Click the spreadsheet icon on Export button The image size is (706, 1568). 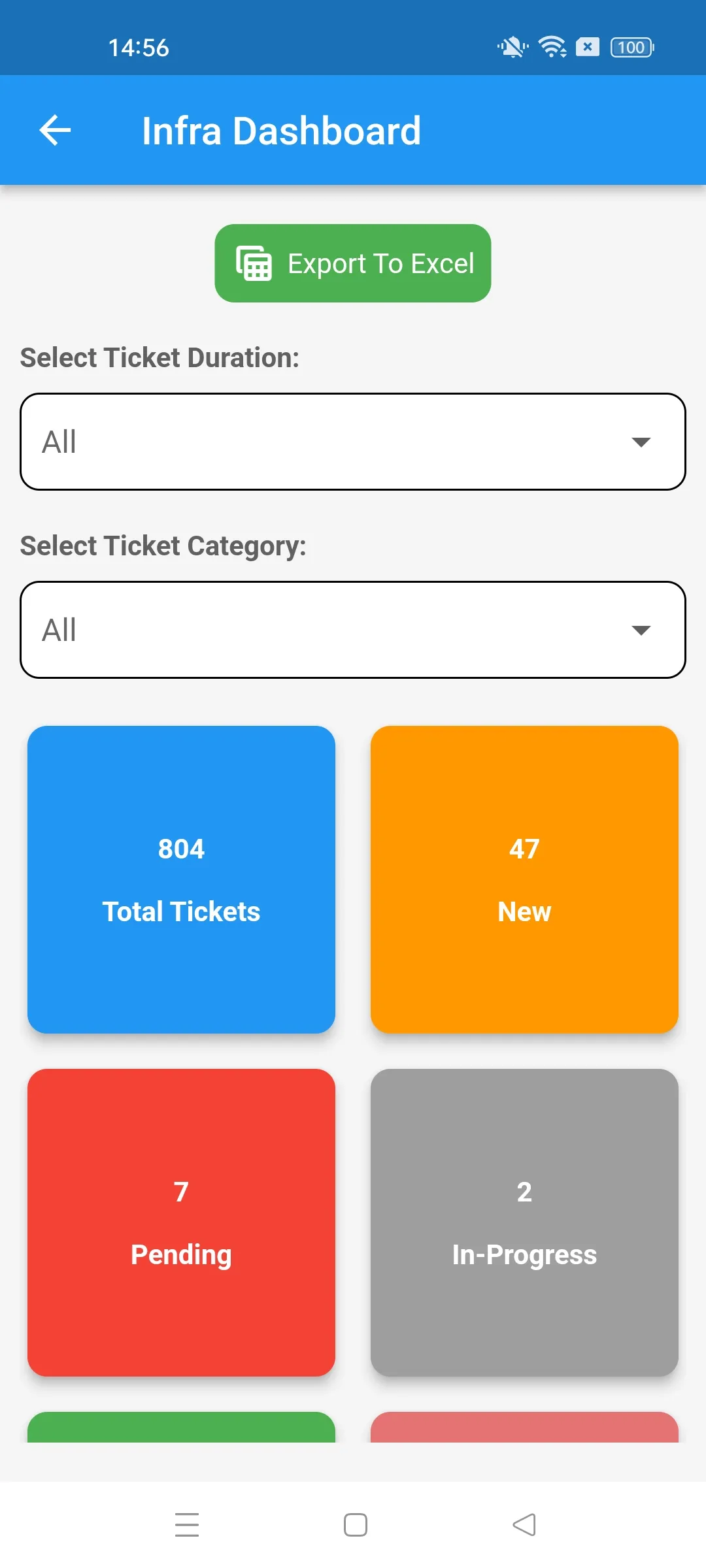[254, 263]
